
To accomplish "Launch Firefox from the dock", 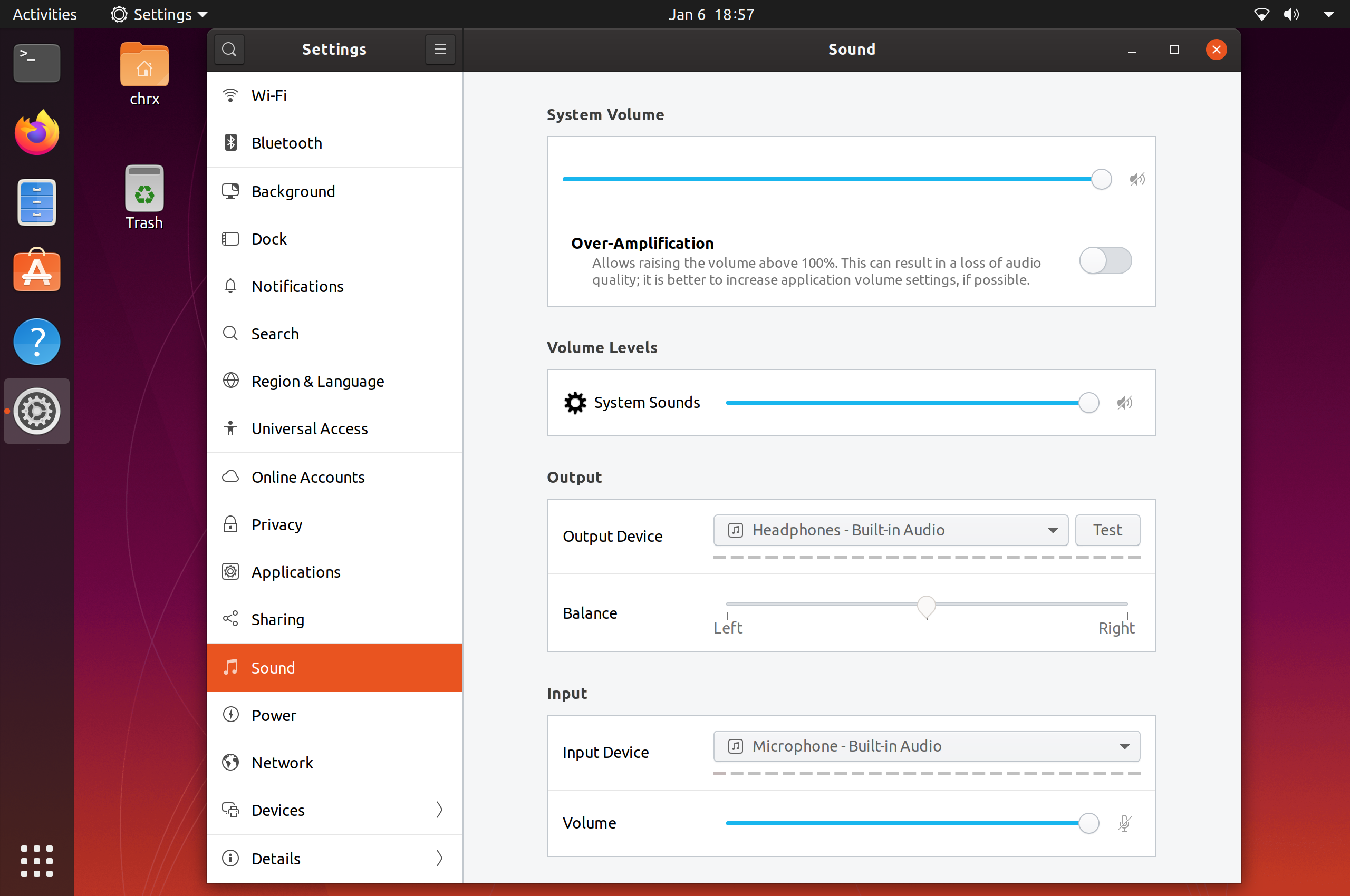I will [x=37, y=133].
